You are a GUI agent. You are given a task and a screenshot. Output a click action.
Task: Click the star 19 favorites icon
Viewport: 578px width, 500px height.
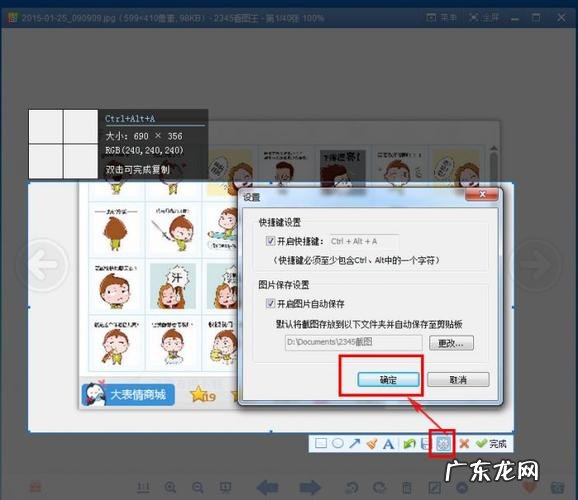tap(203, 395)
